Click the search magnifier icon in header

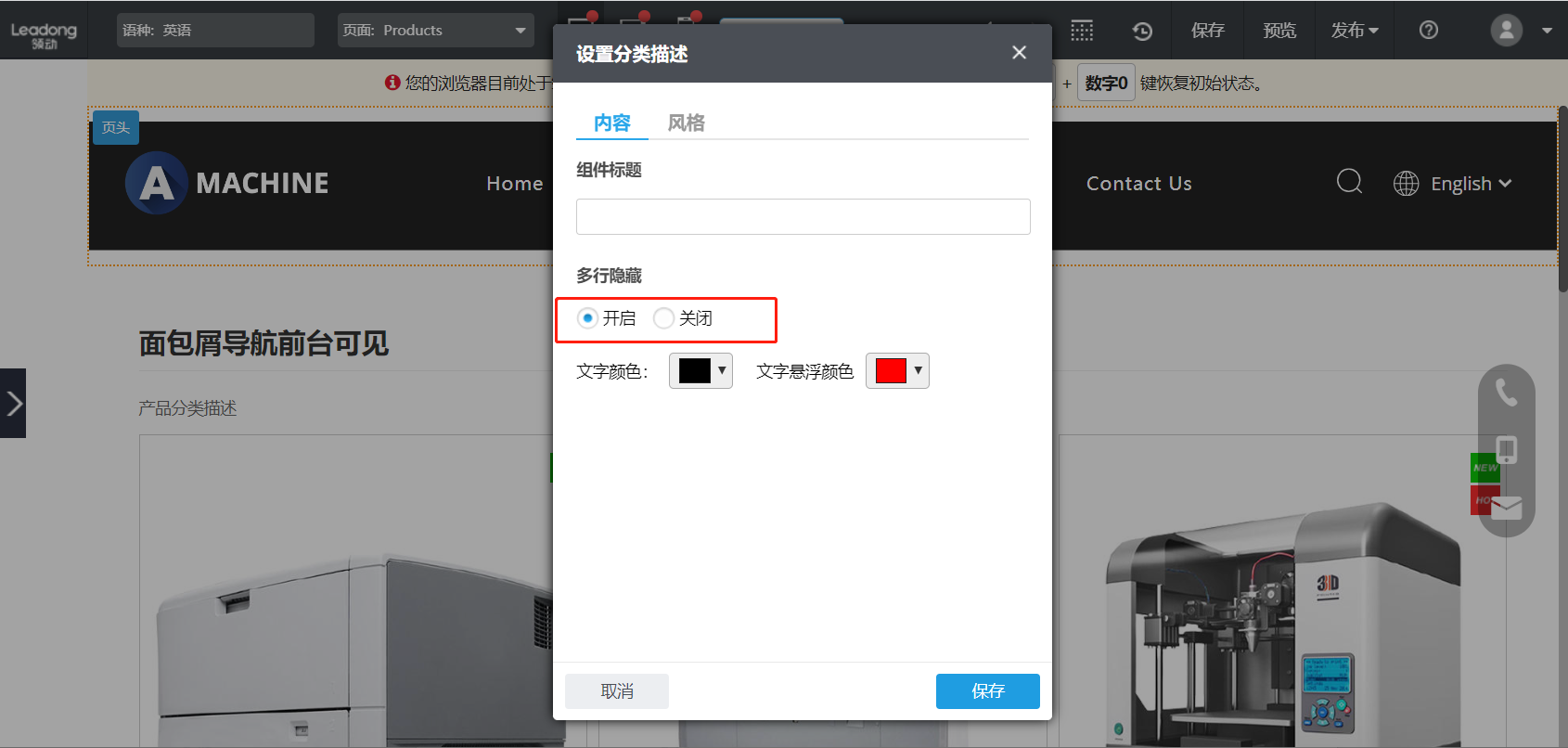1349,182
